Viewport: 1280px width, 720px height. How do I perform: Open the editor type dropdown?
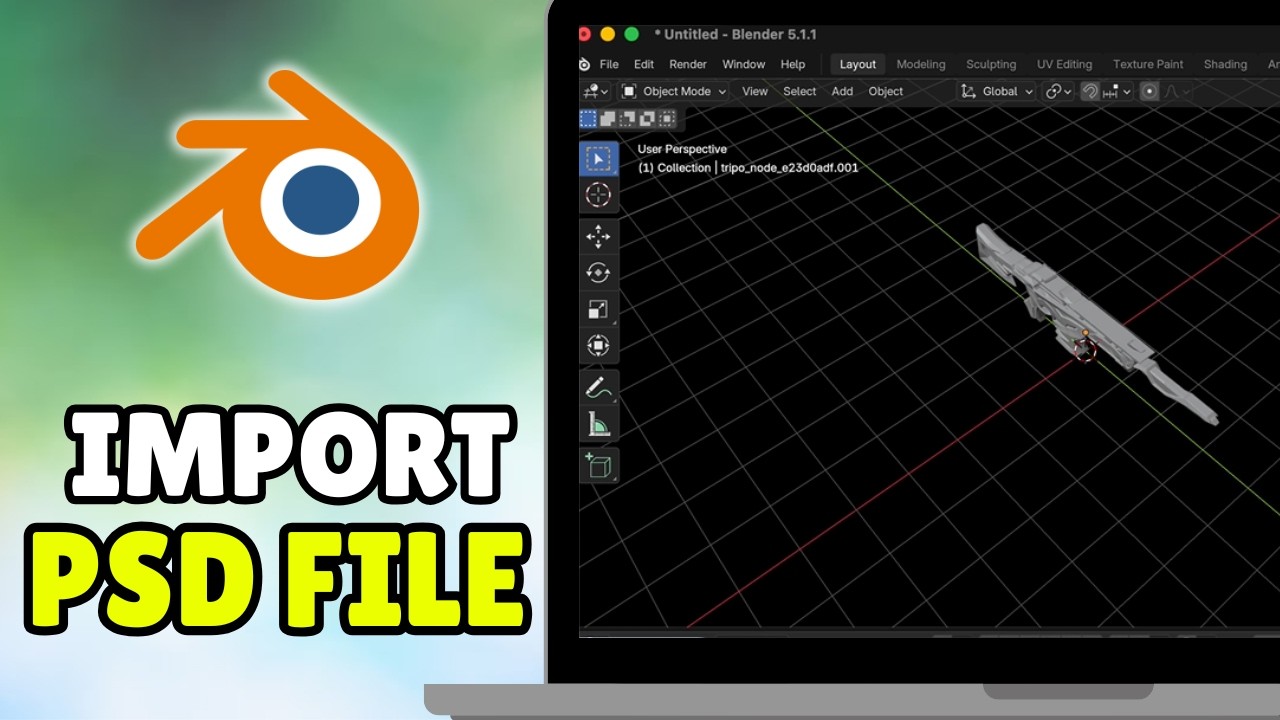[x=595, y=91]
